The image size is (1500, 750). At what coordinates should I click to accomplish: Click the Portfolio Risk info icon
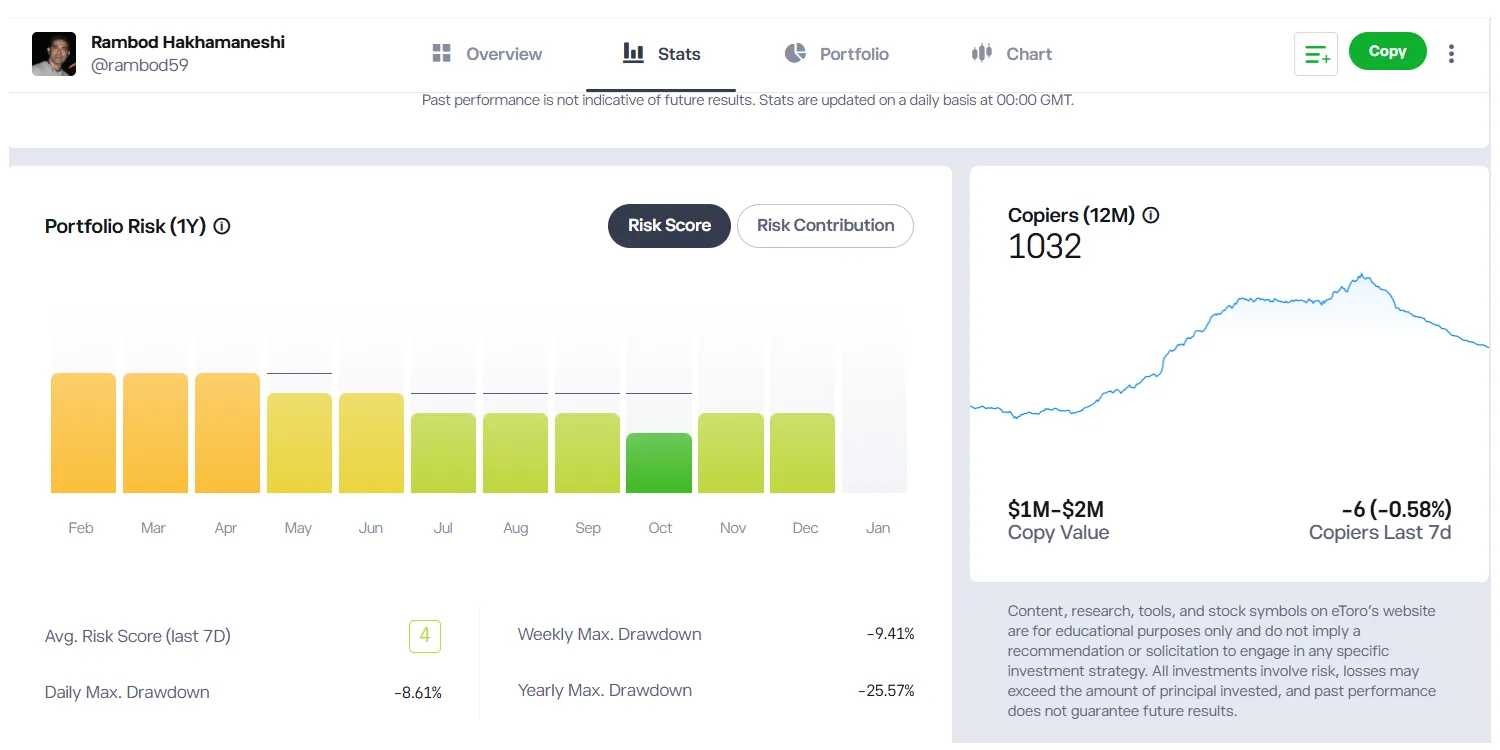click(221, 226)
